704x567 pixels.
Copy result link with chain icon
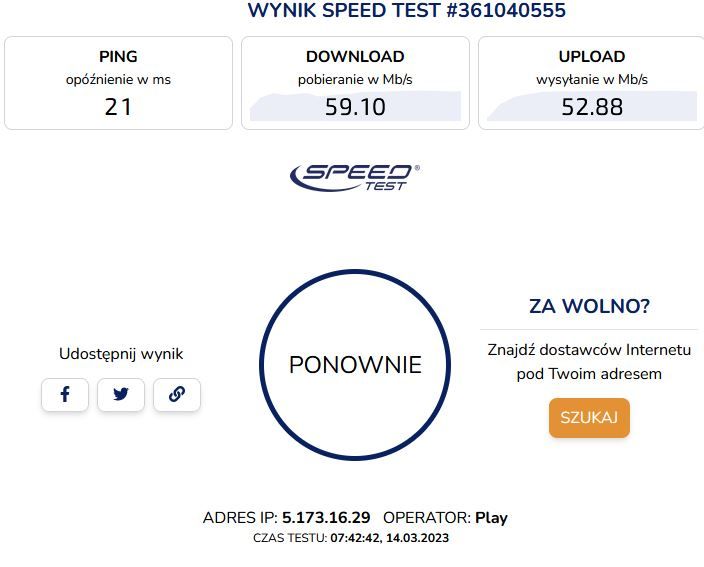click(177, 395)
